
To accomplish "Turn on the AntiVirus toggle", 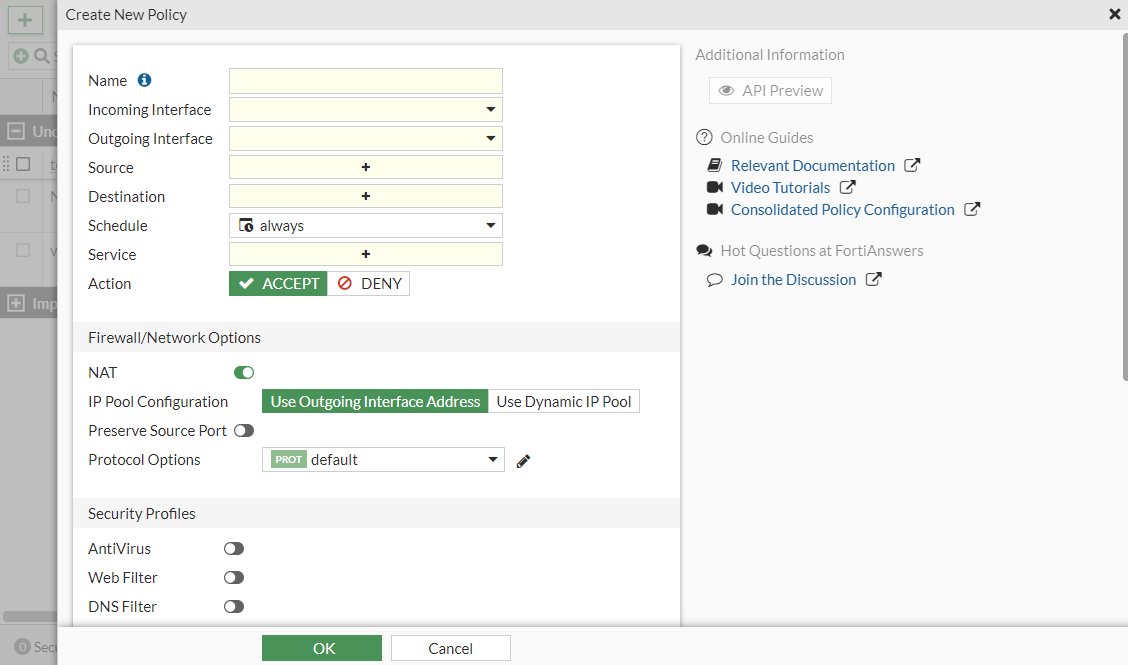I will point(234,549).
